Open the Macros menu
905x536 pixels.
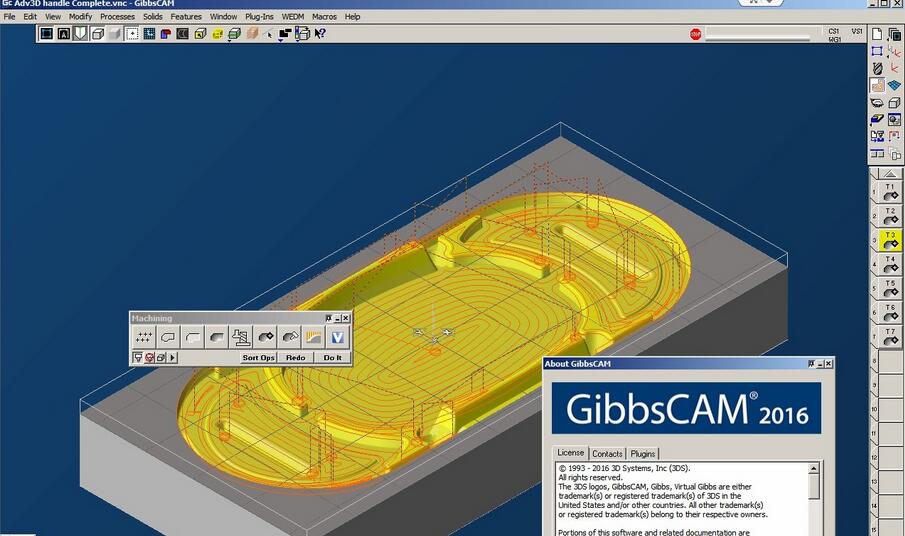pyautogui.click(x=324, y=17)
